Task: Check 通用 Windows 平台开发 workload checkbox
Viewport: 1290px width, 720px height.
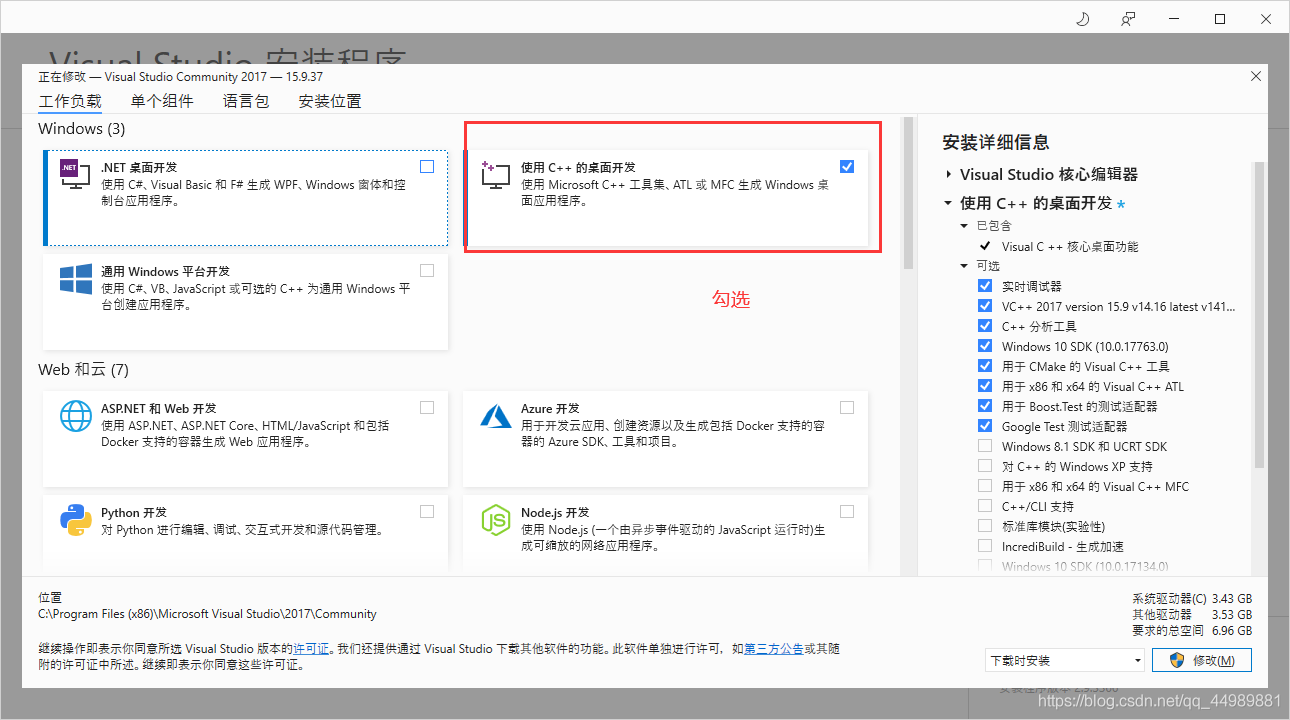Action: (427, 271)
